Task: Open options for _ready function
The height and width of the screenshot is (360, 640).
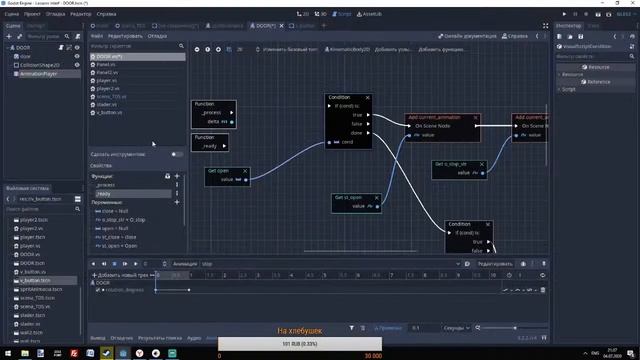Action: (177, 193)
